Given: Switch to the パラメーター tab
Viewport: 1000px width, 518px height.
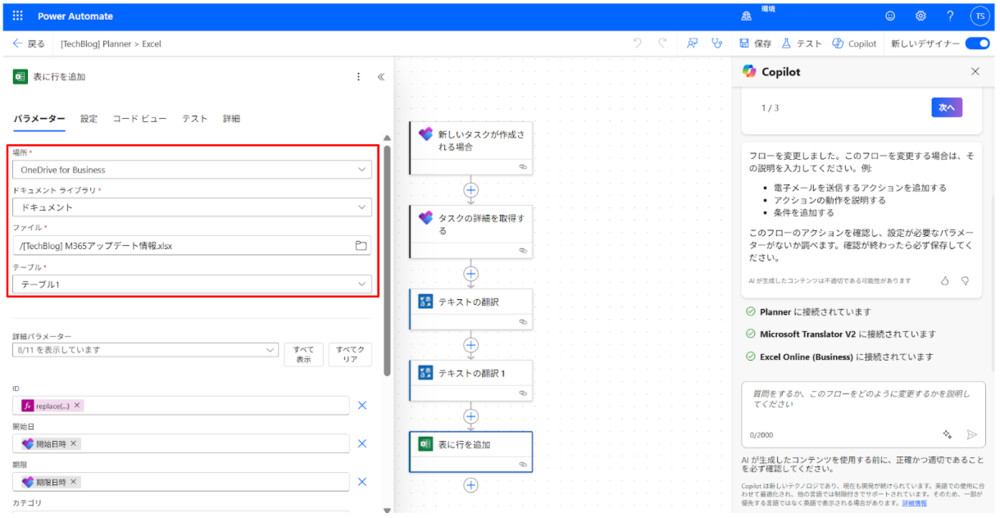Looking at the screenshot, I should (39, 119).
